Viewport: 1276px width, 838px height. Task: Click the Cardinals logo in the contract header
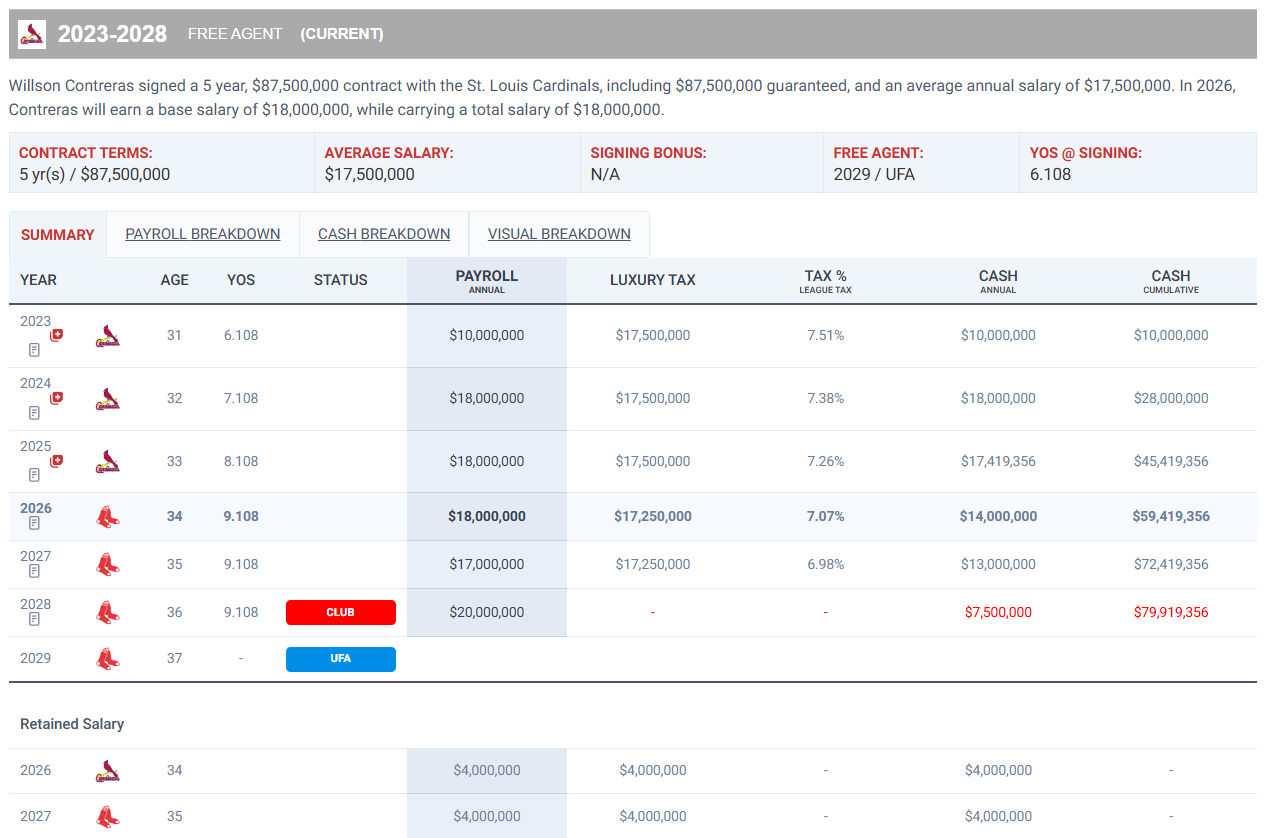point(32,35)
